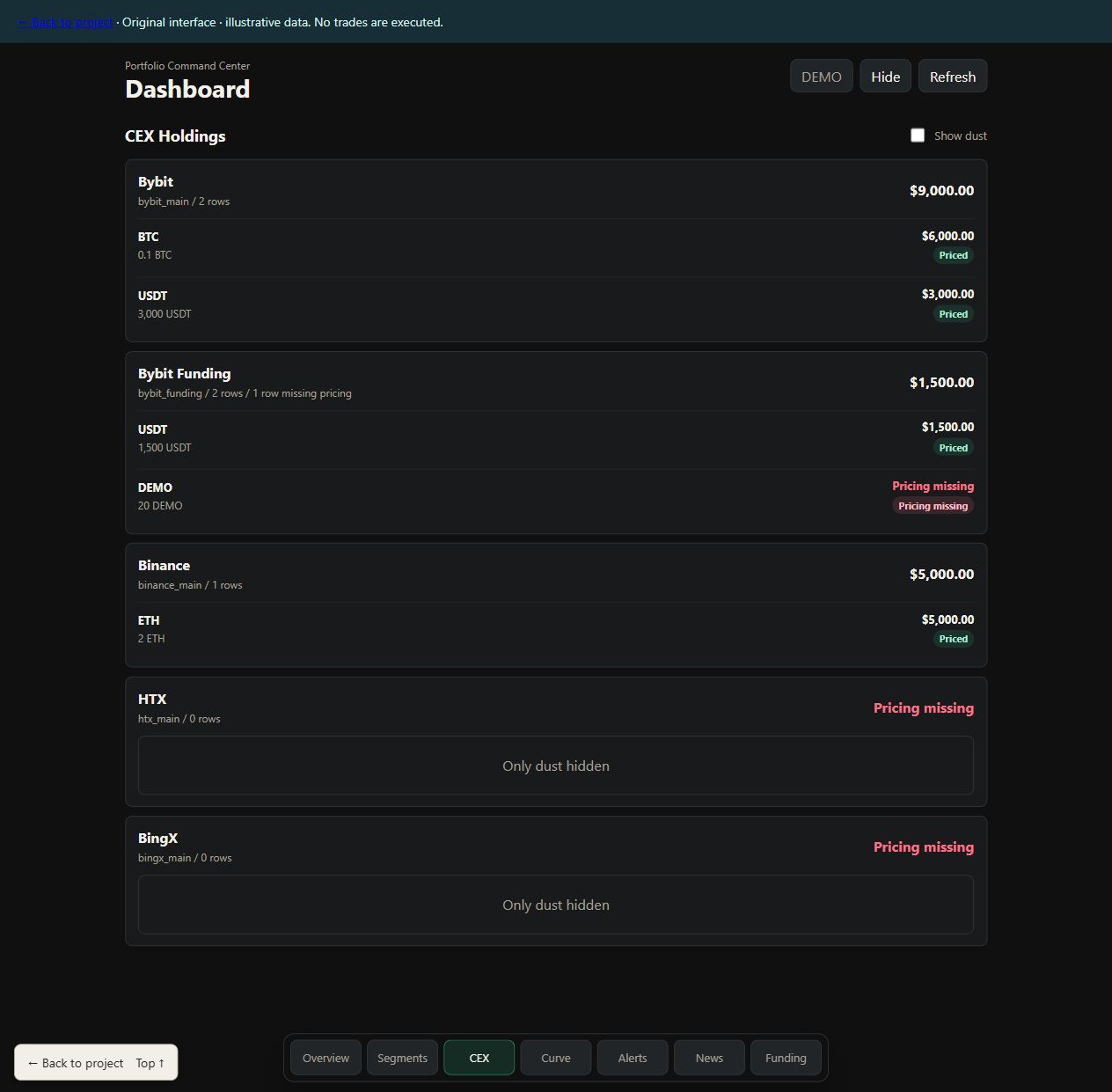Click the binance_main / 1 rows subtitle
The height and width of the screenshot is (1092, 1112).
tap(190, 585)
